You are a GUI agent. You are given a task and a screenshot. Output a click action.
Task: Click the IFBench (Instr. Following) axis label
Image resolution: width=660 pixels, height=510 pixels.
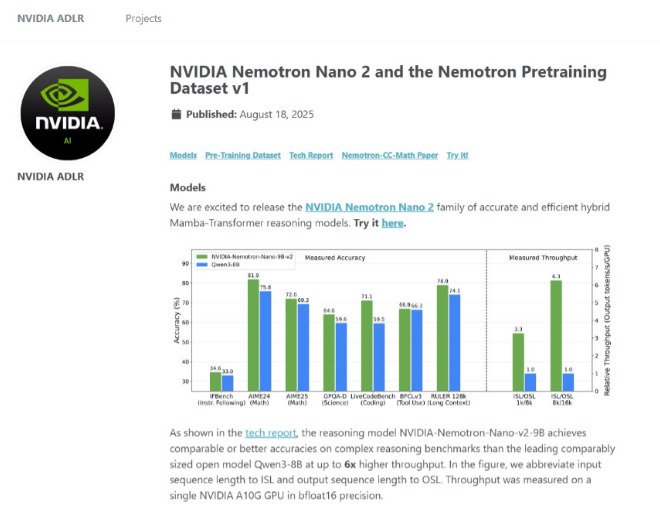(221, 399)
